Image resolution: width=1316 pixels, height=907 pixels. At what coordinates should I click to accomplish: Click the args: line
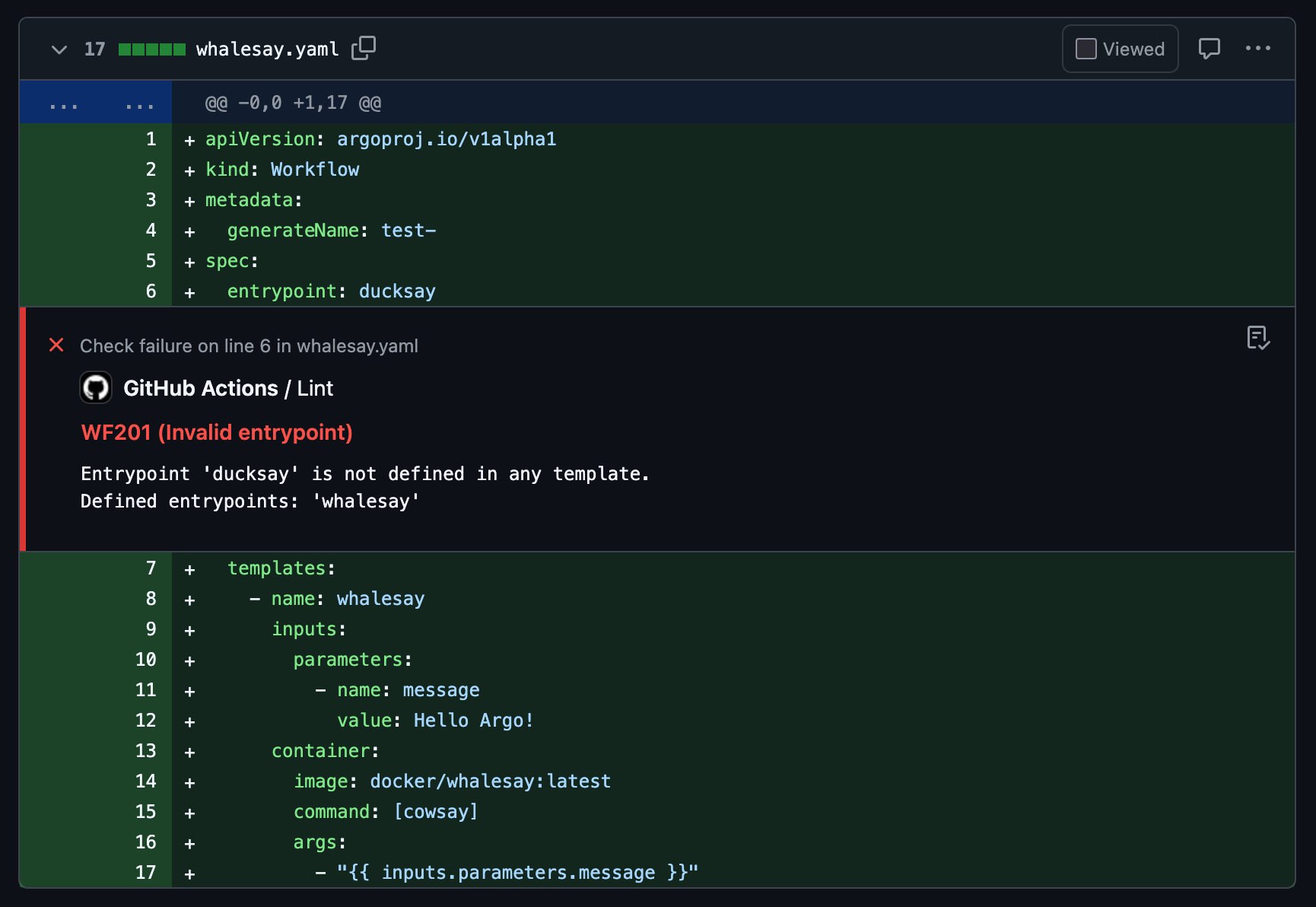point(733,842)
